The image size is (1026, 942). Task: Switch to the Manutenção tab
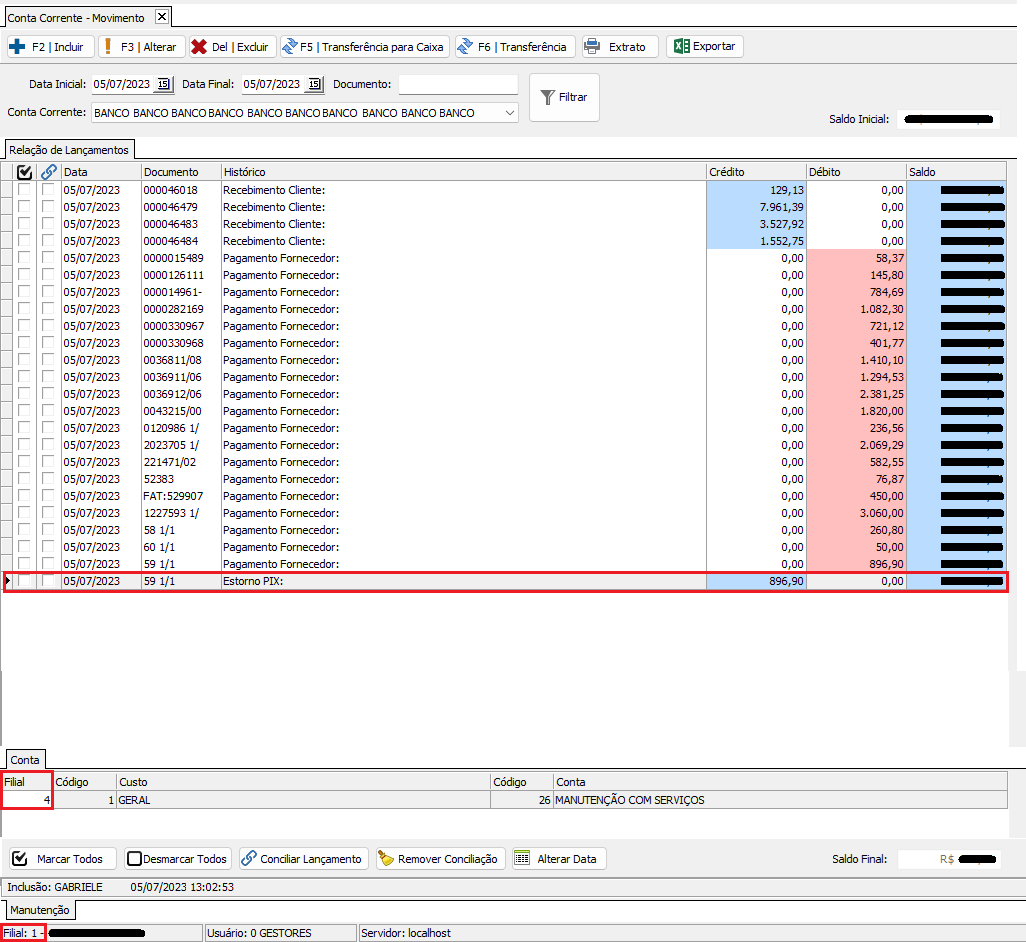(x=39, y=910)
